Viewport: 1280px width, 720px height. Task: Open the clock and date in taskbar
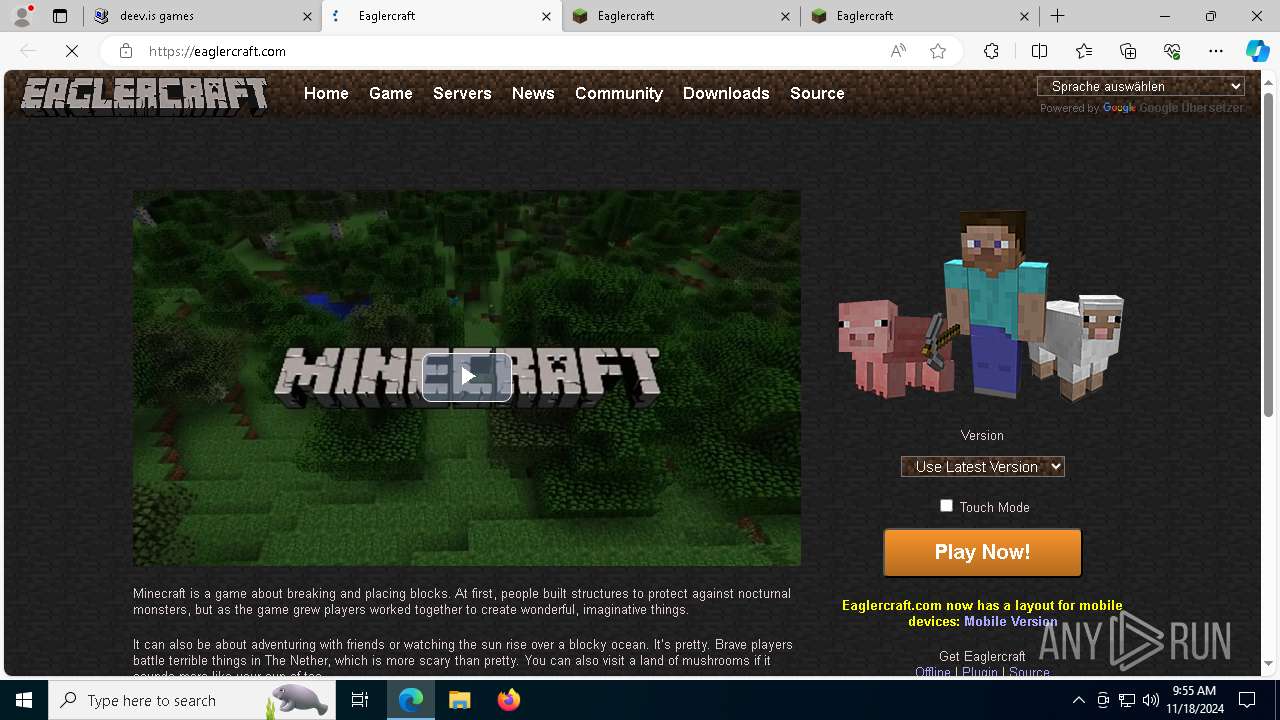[1194, 700]
